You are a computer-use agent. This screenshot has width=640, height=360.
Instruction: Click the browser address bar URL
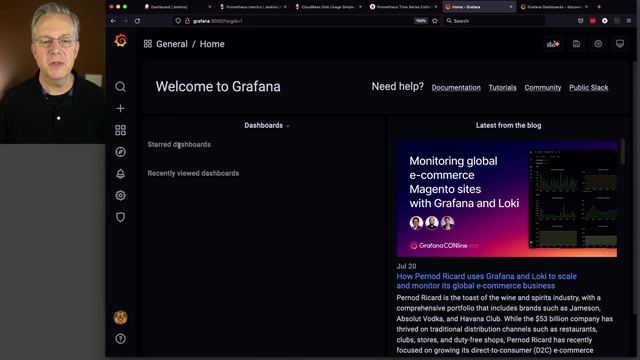pos(218,21)
